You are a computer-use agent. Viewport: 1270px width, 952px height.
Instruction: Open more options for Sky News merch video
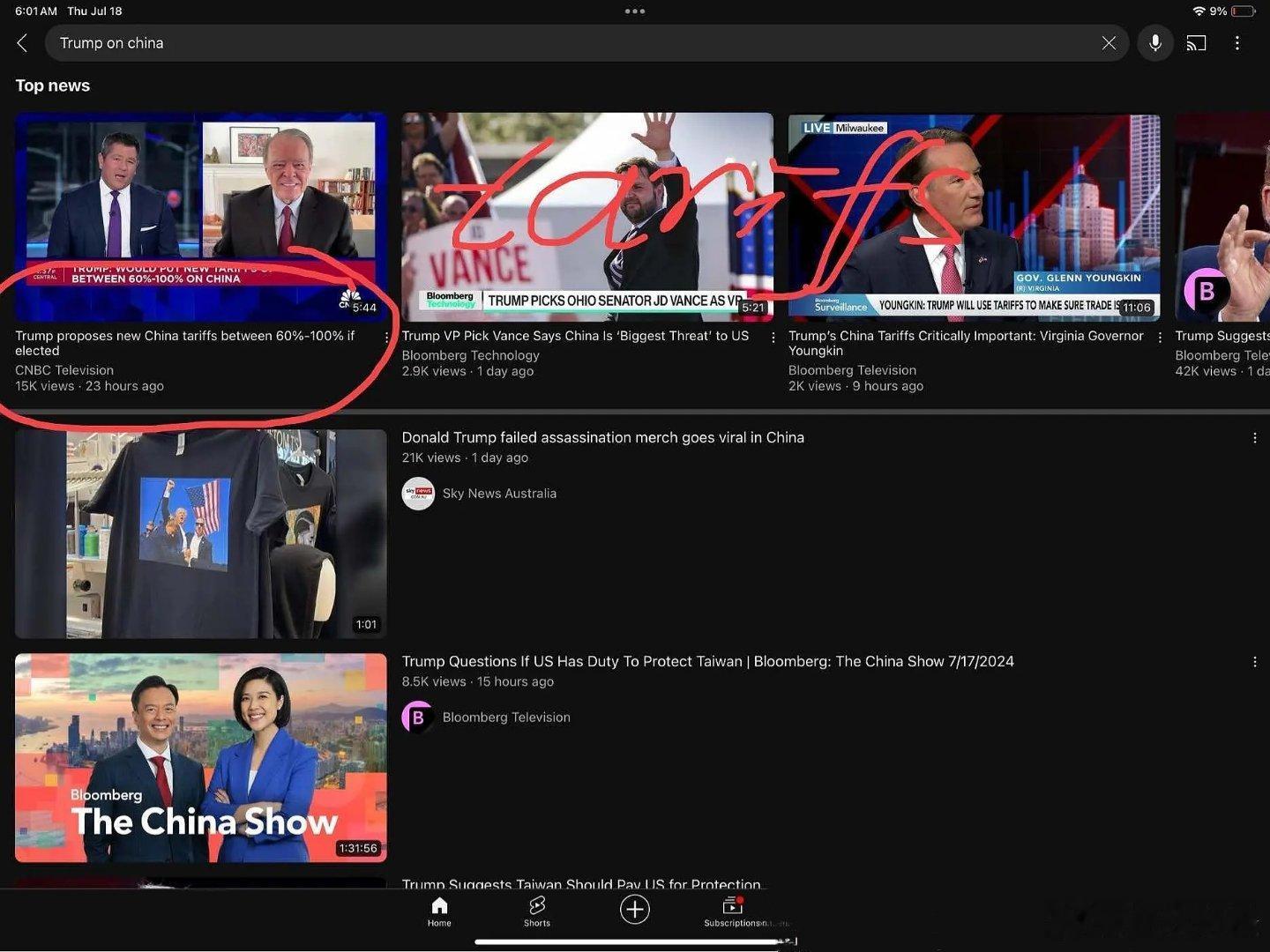[x=1254, y=438]
